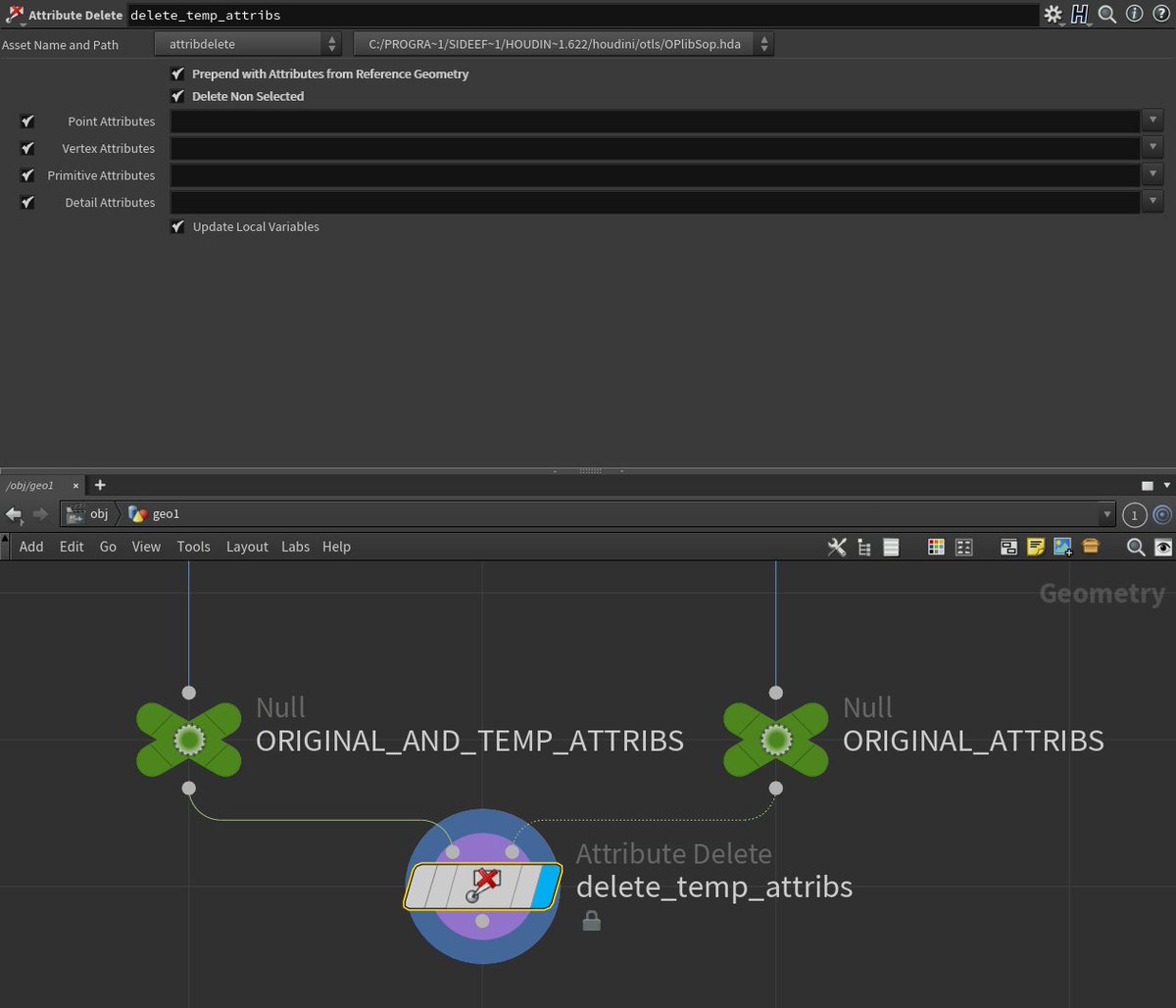
Task: Click the Attribute Delete node type icon
Action: click(15, 15)
